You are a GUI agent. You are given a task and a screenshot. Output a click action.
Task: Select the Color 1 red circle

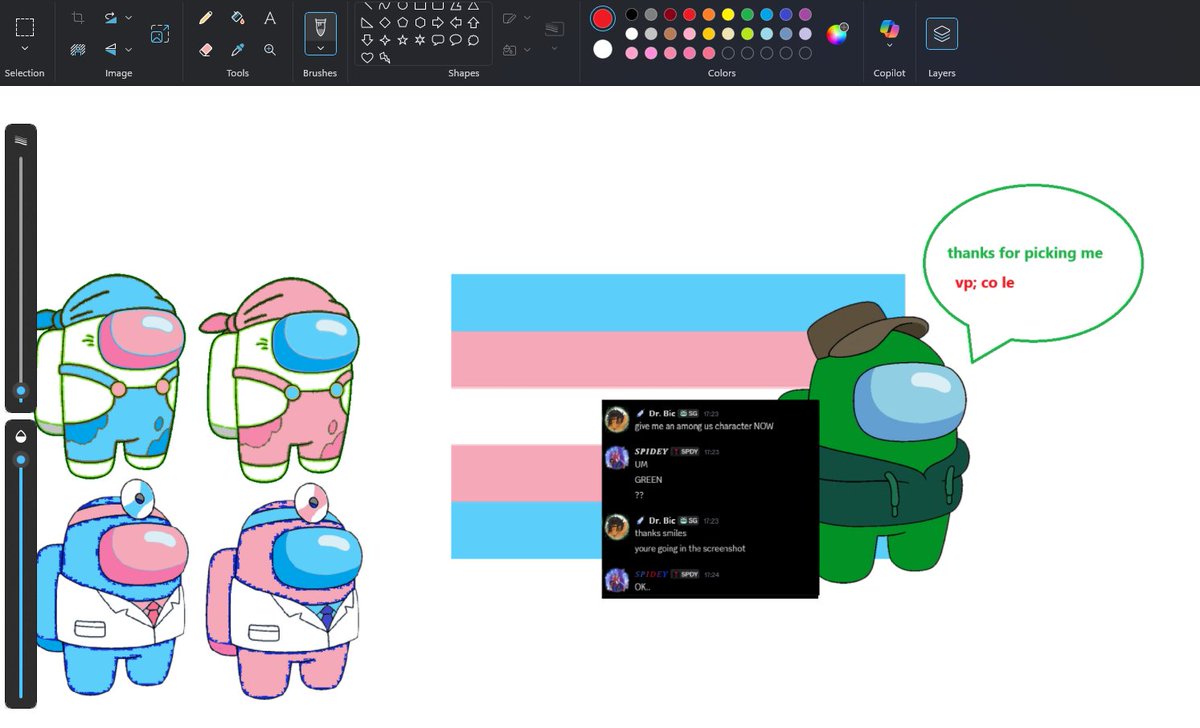tap(602, 18)
